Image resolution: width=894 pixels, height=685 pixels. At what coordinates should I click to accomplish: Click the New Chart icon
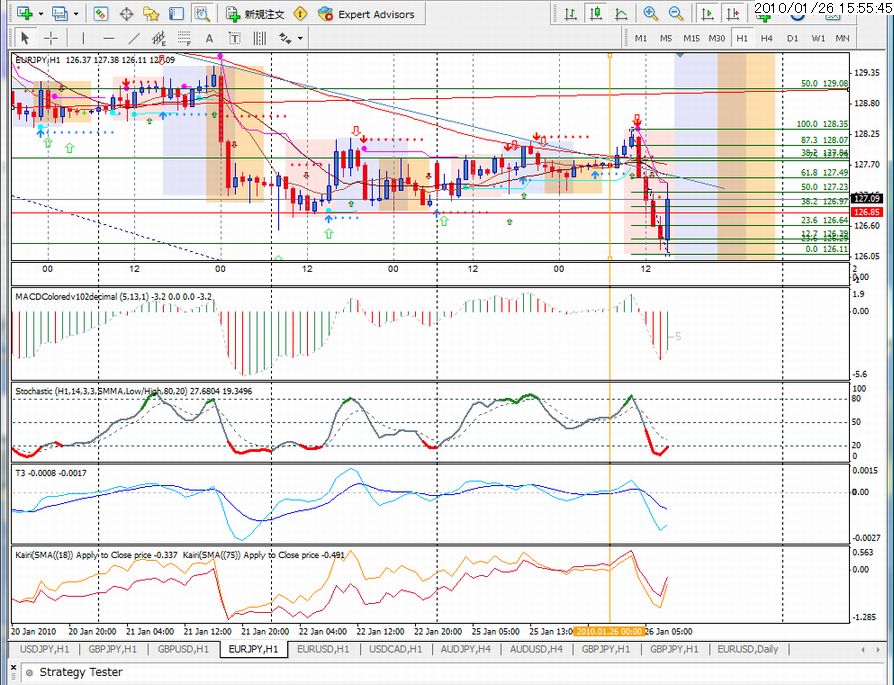point(25,14)
